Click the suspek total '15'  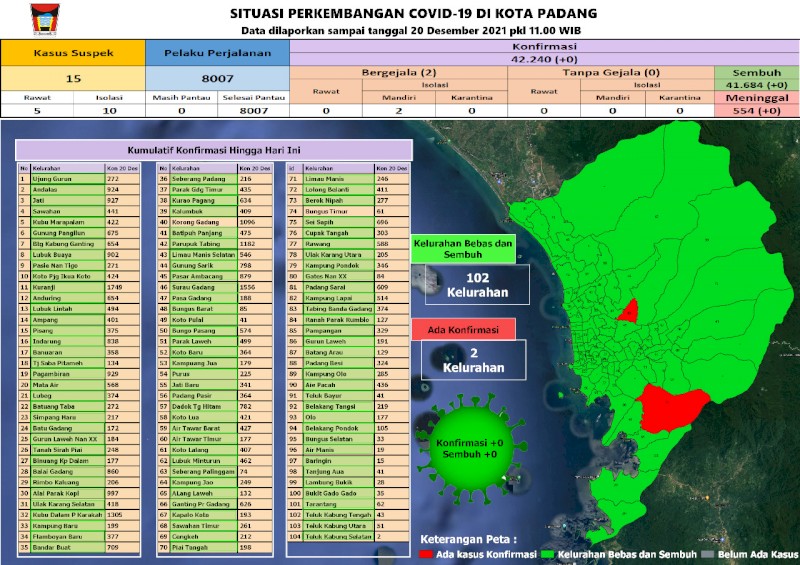pyautogui.click(x=73, y=79)
